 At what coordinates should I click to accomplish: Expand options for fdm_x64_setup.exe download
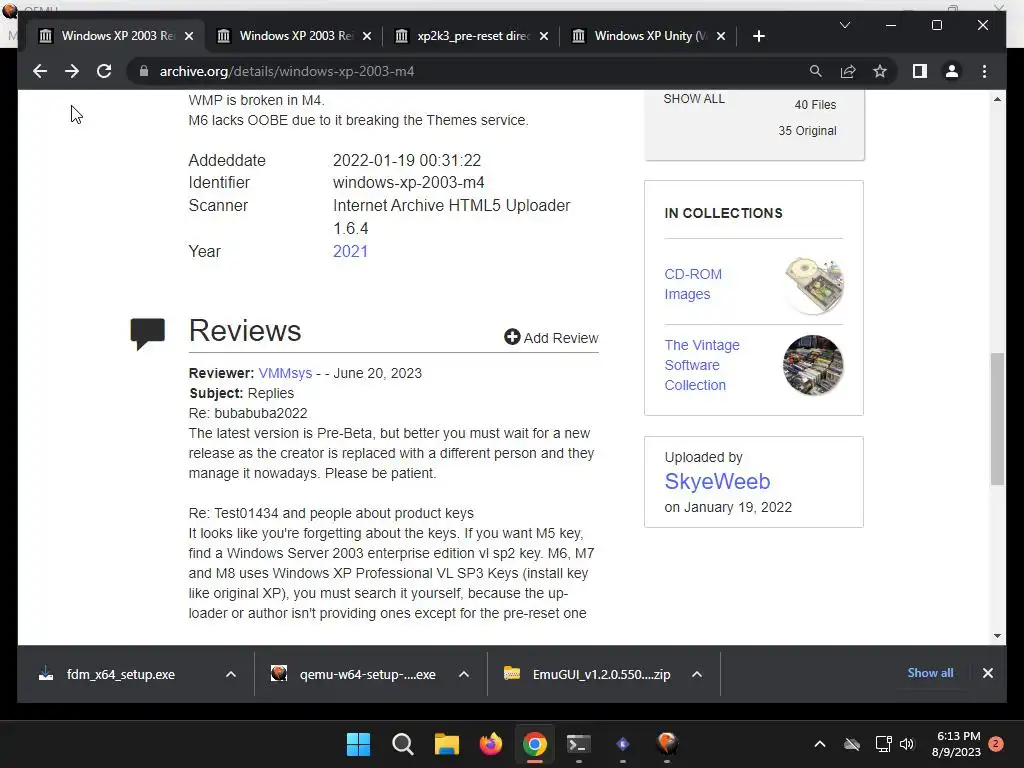pos(231,675)
